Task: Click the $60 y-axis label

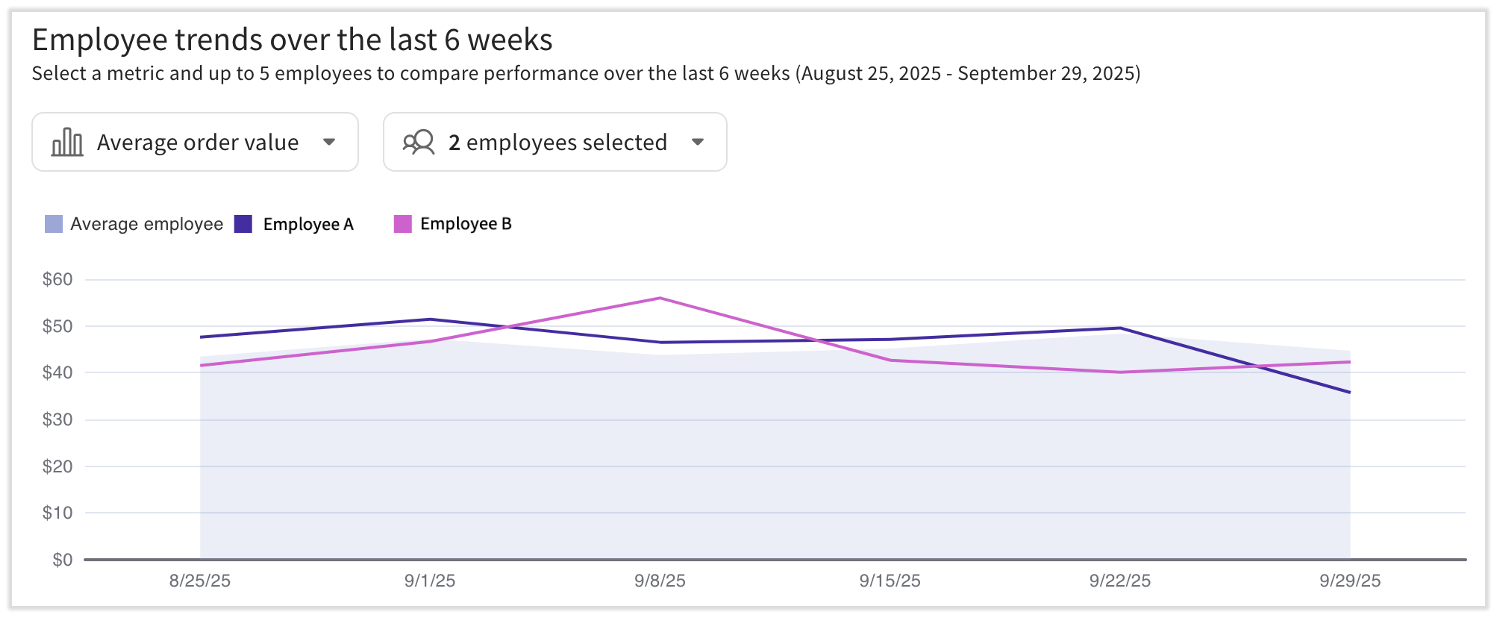Action: point(57,279)
